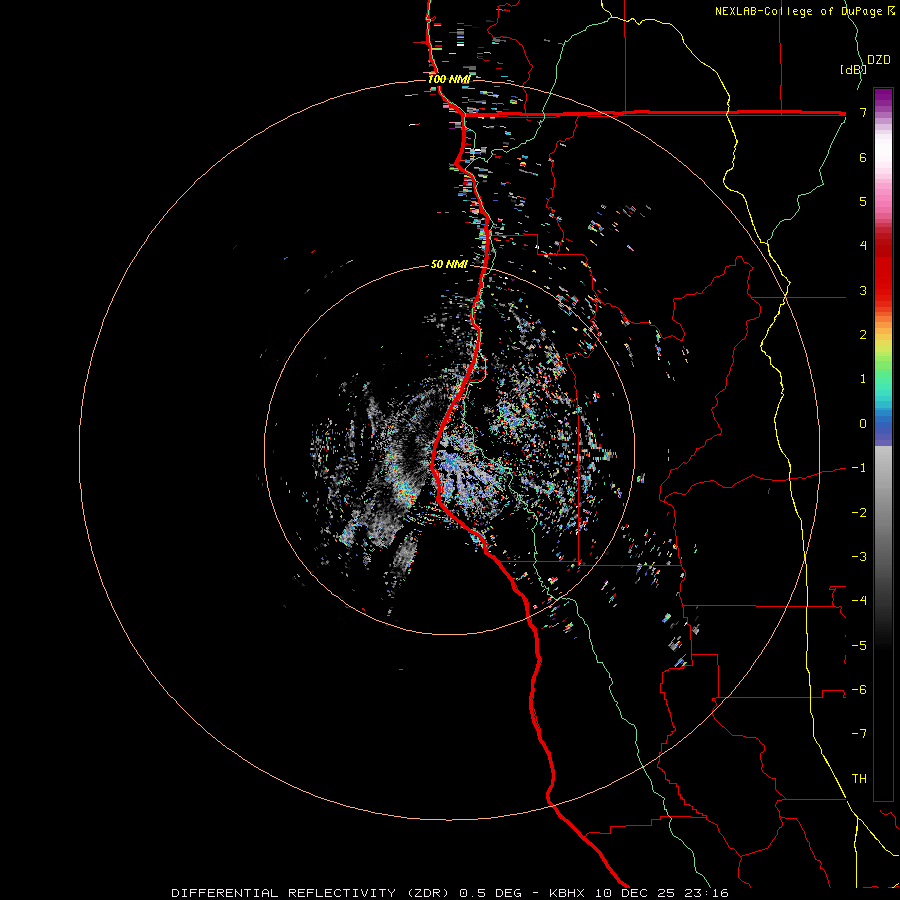Click the '3' value on color scale
900x900 pixels.
tap(863, 290)
